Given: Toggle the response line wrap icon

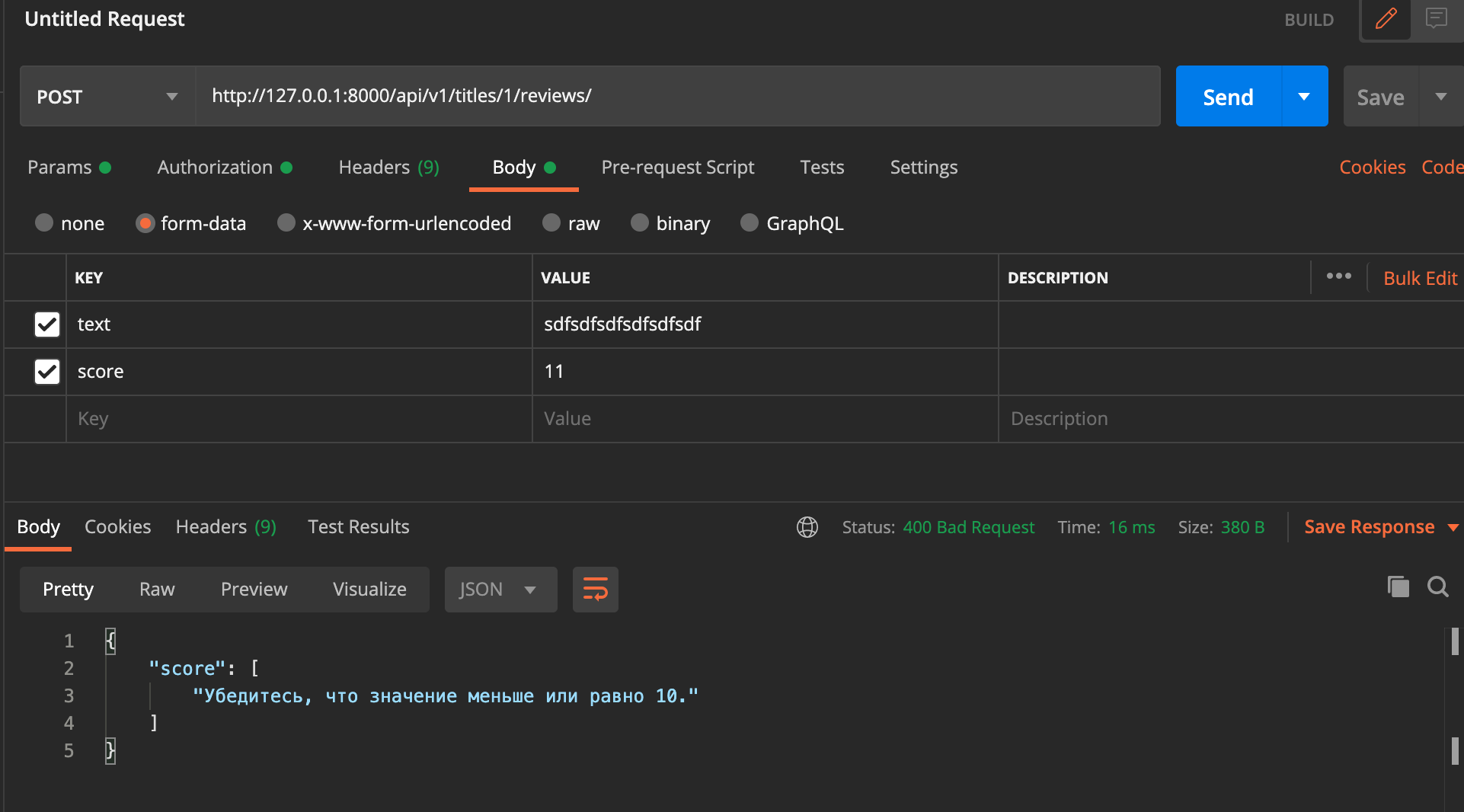Looking at the screenshot, I should tap(595, 589).
